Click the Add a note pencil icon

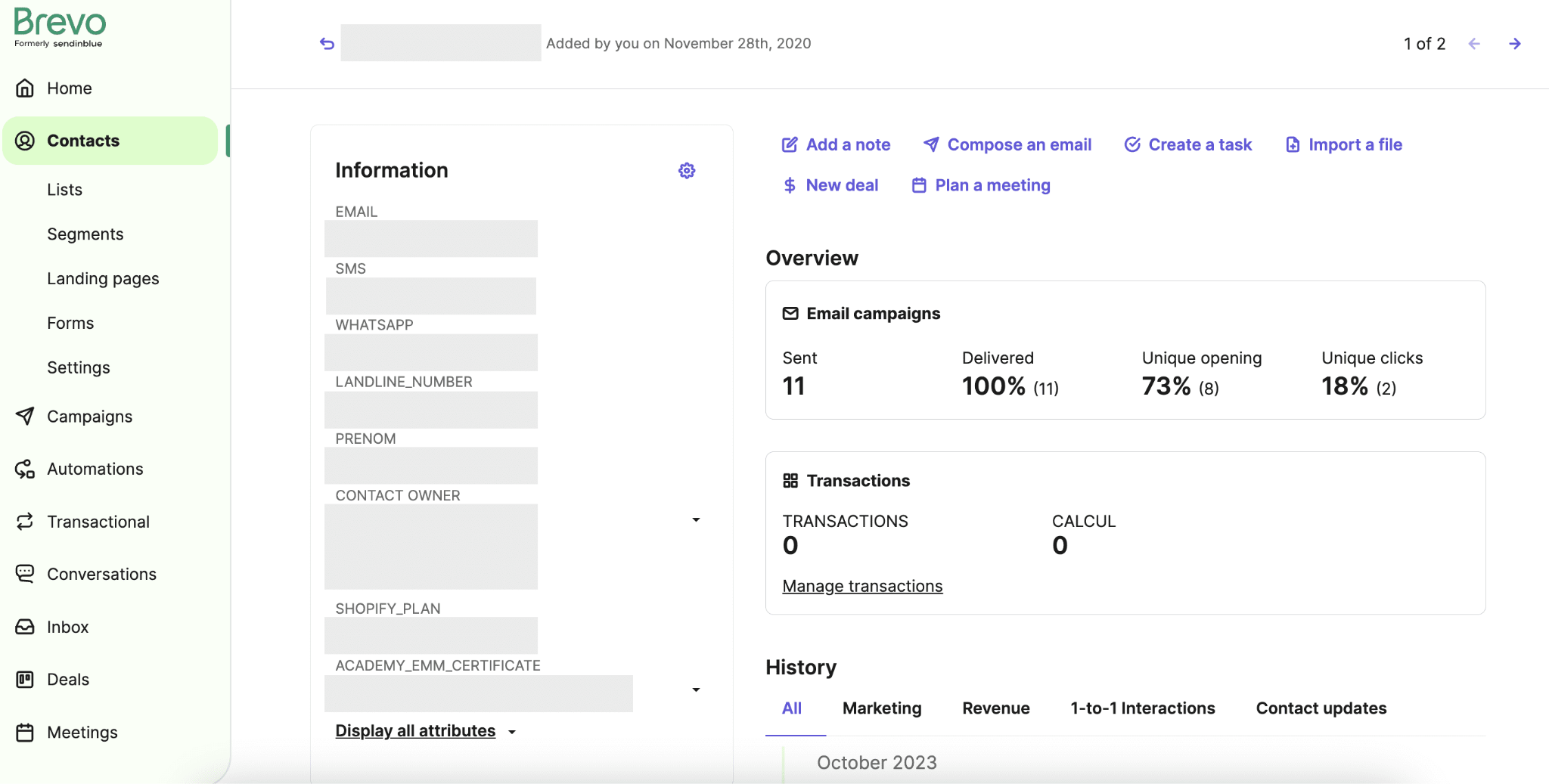(x=790, y=144)
